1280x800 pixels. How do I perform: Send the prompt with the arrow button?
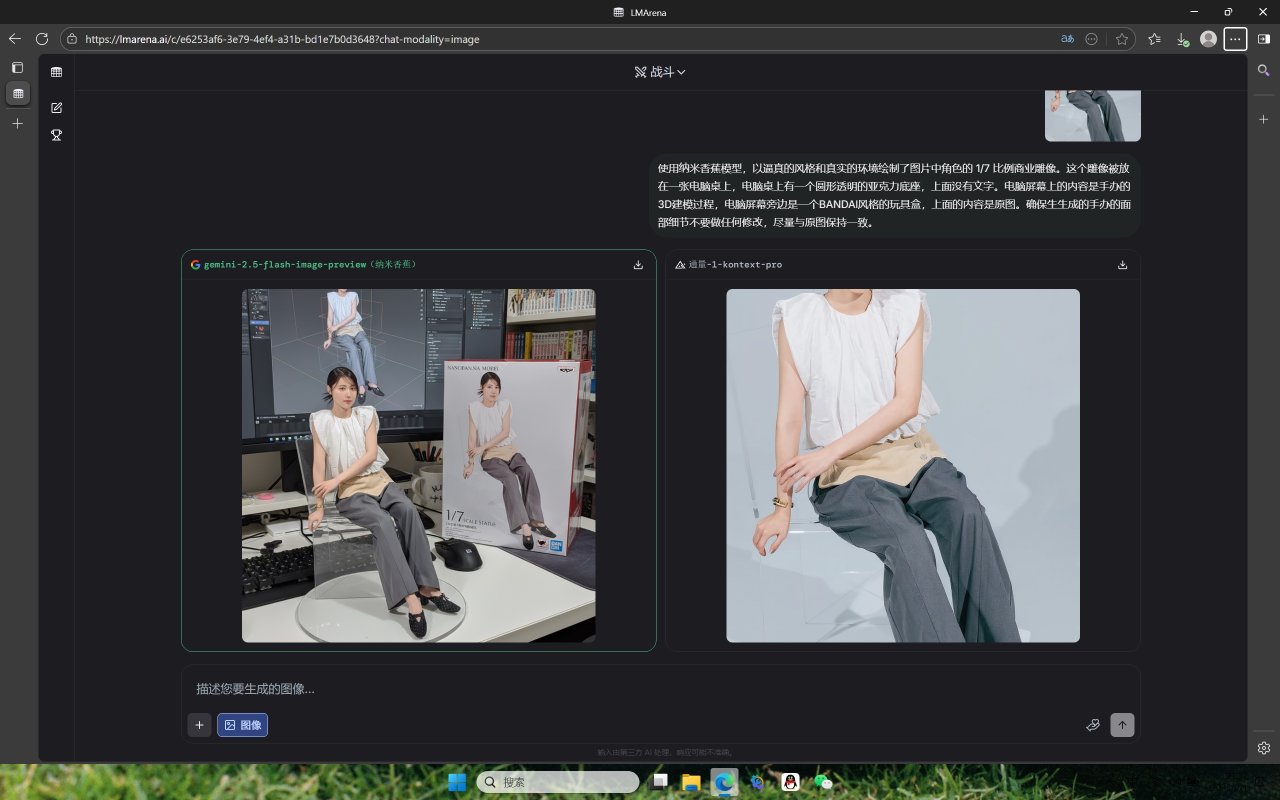[1122, 725]
